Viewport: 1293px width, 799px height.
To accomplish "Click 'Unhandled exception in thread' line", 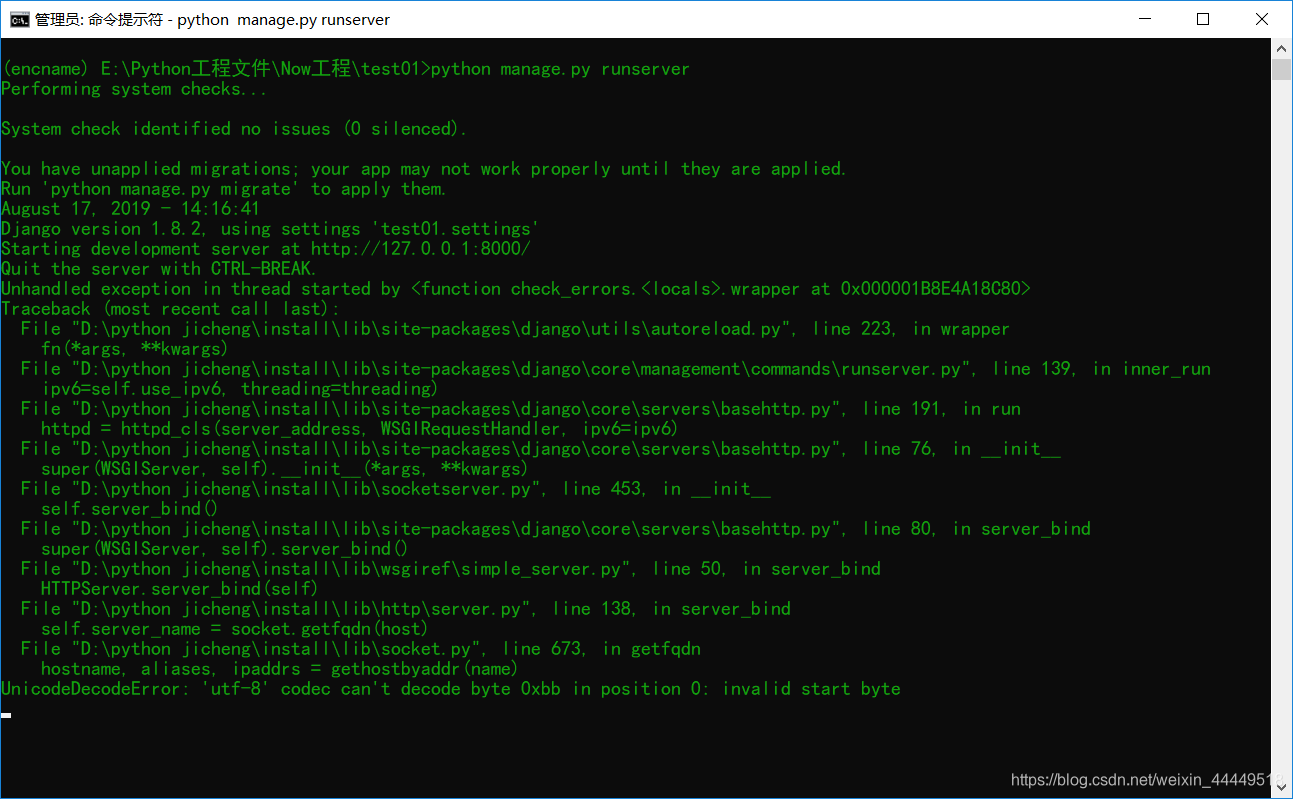I will [516, 289].
